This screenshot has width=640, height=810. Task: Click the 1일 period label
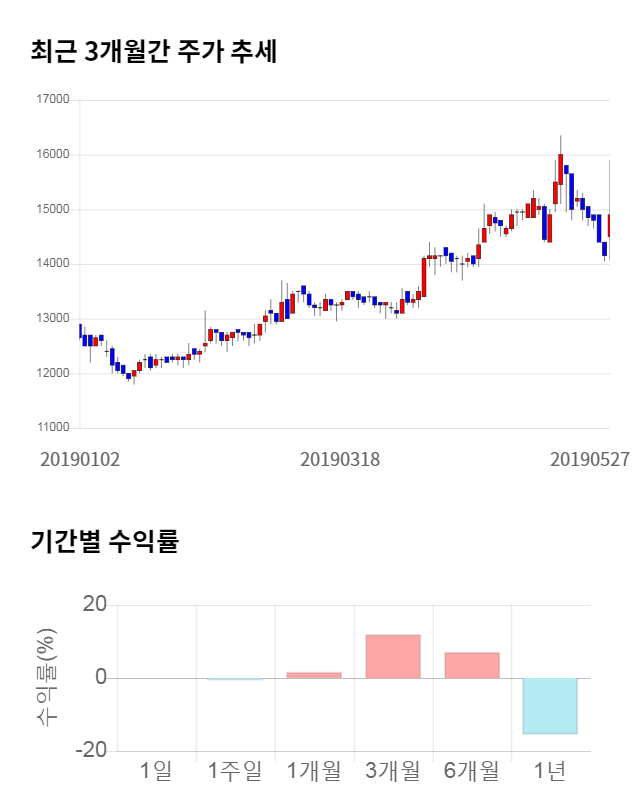coord(156,771)
